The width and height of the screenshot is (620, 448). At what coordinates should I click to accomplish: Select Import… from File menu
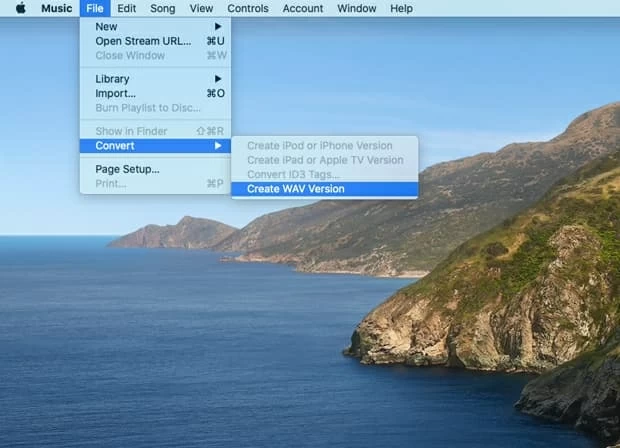click(x=155, y=93)
